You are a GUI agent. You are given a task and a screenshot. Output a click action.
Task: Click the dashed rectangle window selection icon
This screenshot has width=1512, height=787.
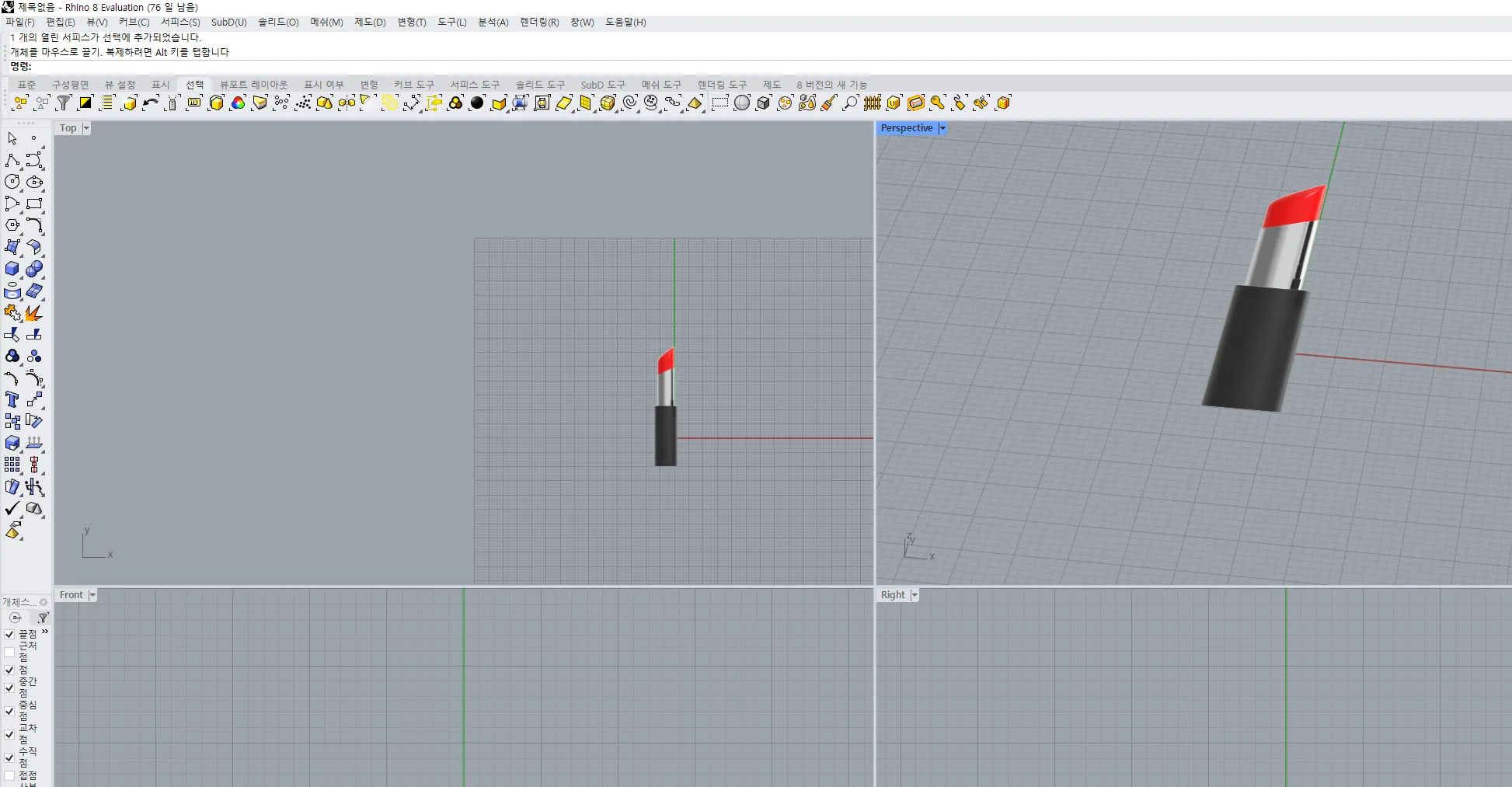(x=720, y=103)
